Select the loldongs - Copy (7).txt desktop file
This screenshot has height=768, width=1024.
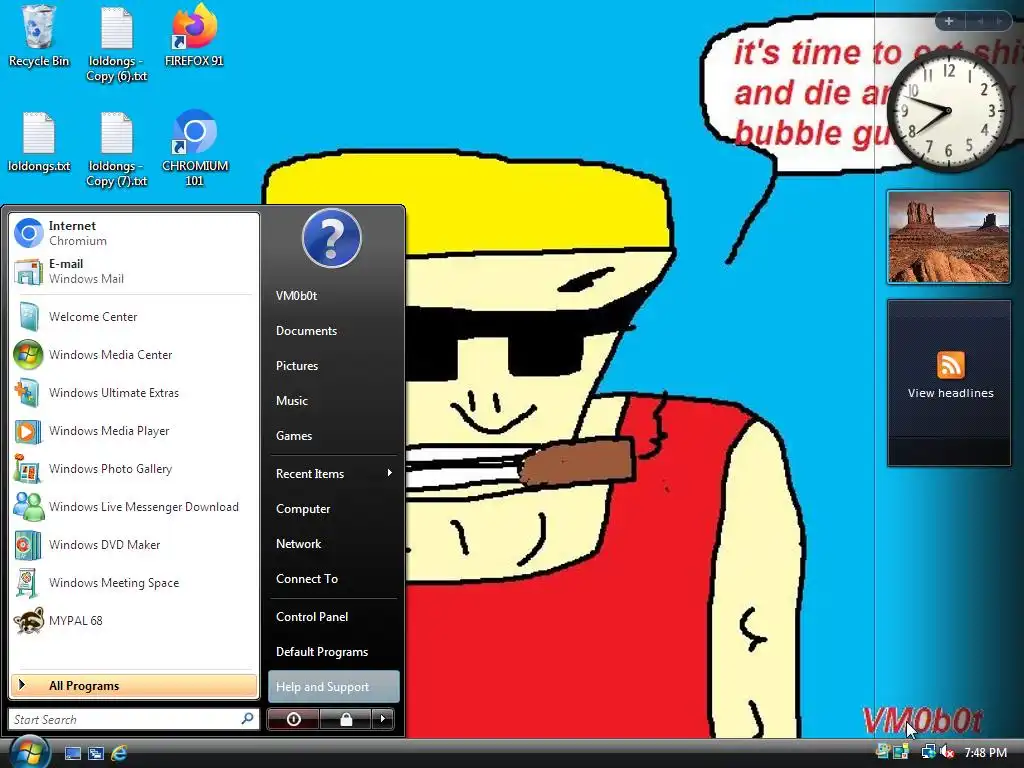[x=117, y=149]
